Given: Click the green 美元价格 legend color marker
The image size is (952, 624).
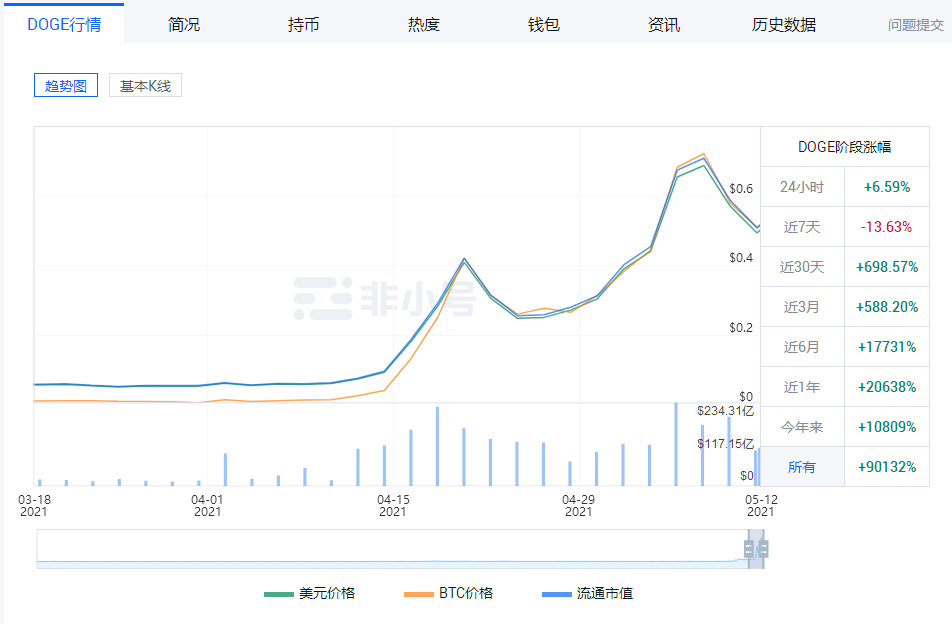Looking at the screenshot, I should tap(278, 594).
